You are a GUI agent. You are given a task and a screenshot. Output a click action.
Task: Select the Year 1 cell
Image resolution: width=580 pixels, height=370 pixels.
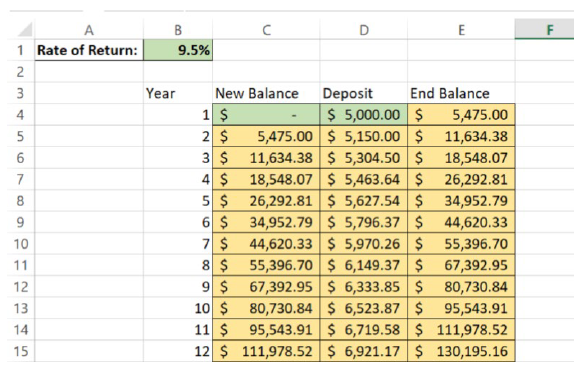pos(178,115)
